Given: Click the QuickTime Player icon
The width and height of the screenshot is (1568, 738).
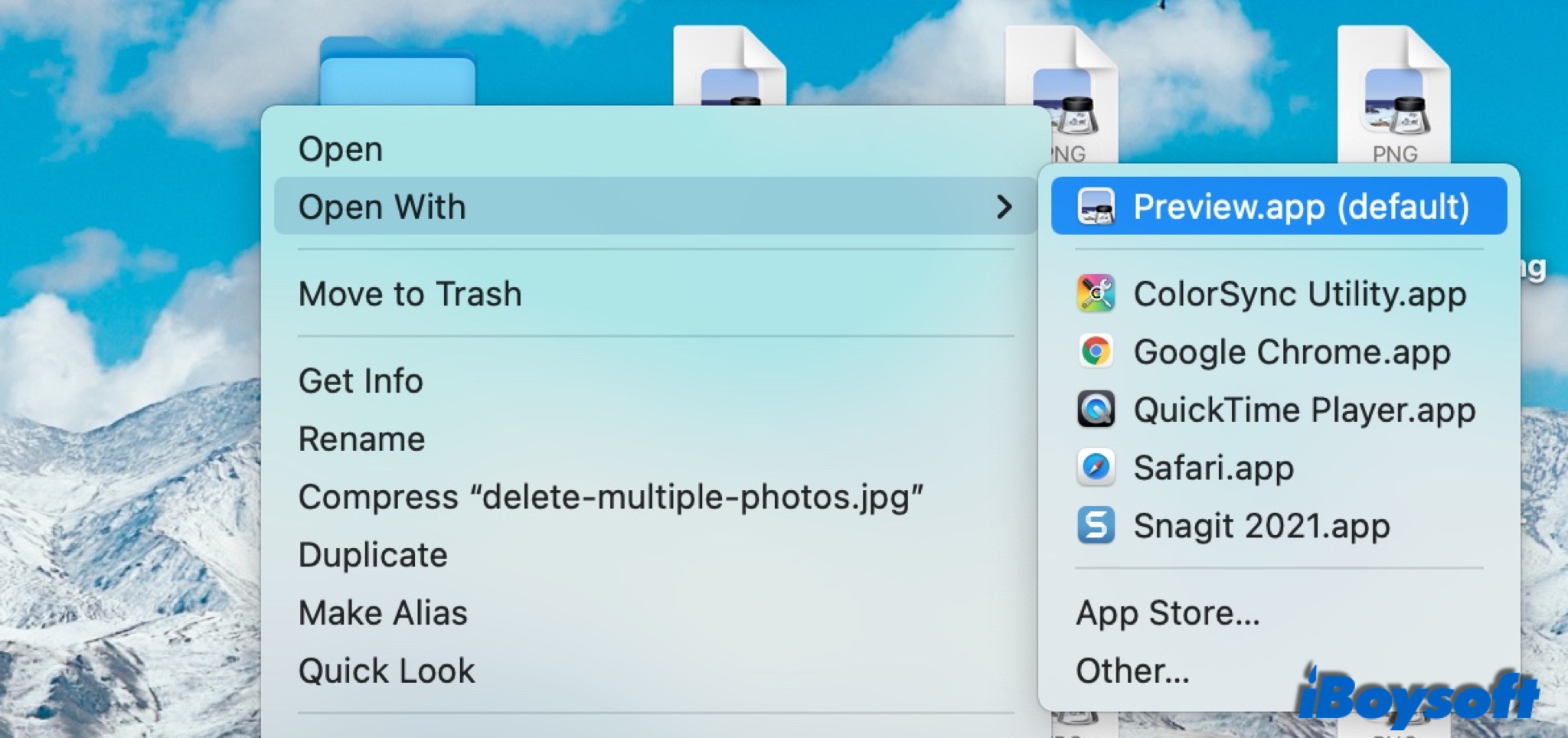Looking at the screenshot, I should [1096, 410].
